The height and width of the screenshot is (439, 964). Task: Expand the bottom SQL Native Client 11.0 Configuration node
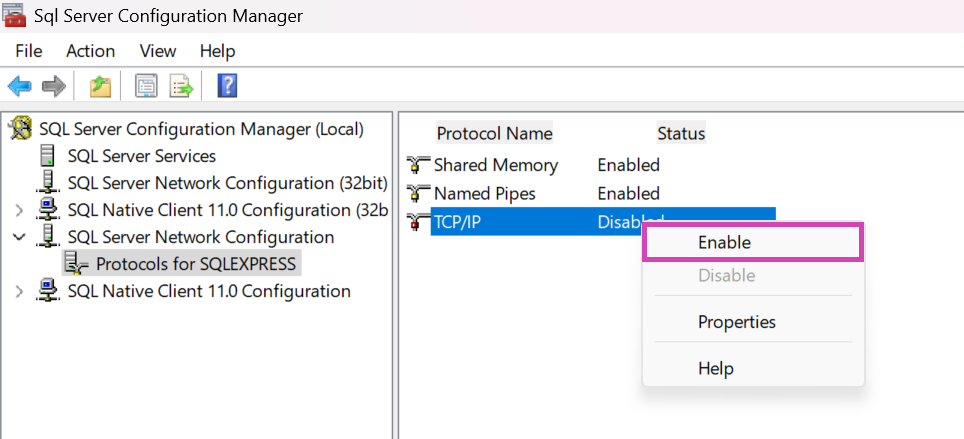19,291
